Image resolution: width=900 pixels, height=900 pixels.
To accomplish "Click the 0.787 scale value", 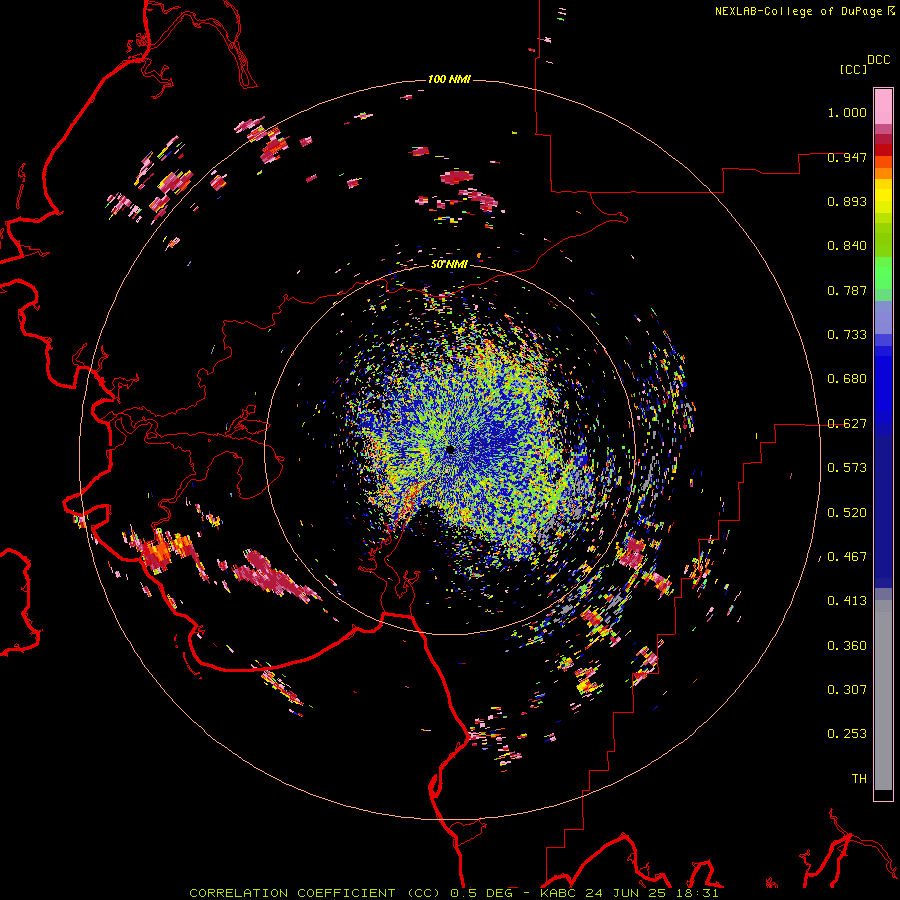I will (847, 290).
